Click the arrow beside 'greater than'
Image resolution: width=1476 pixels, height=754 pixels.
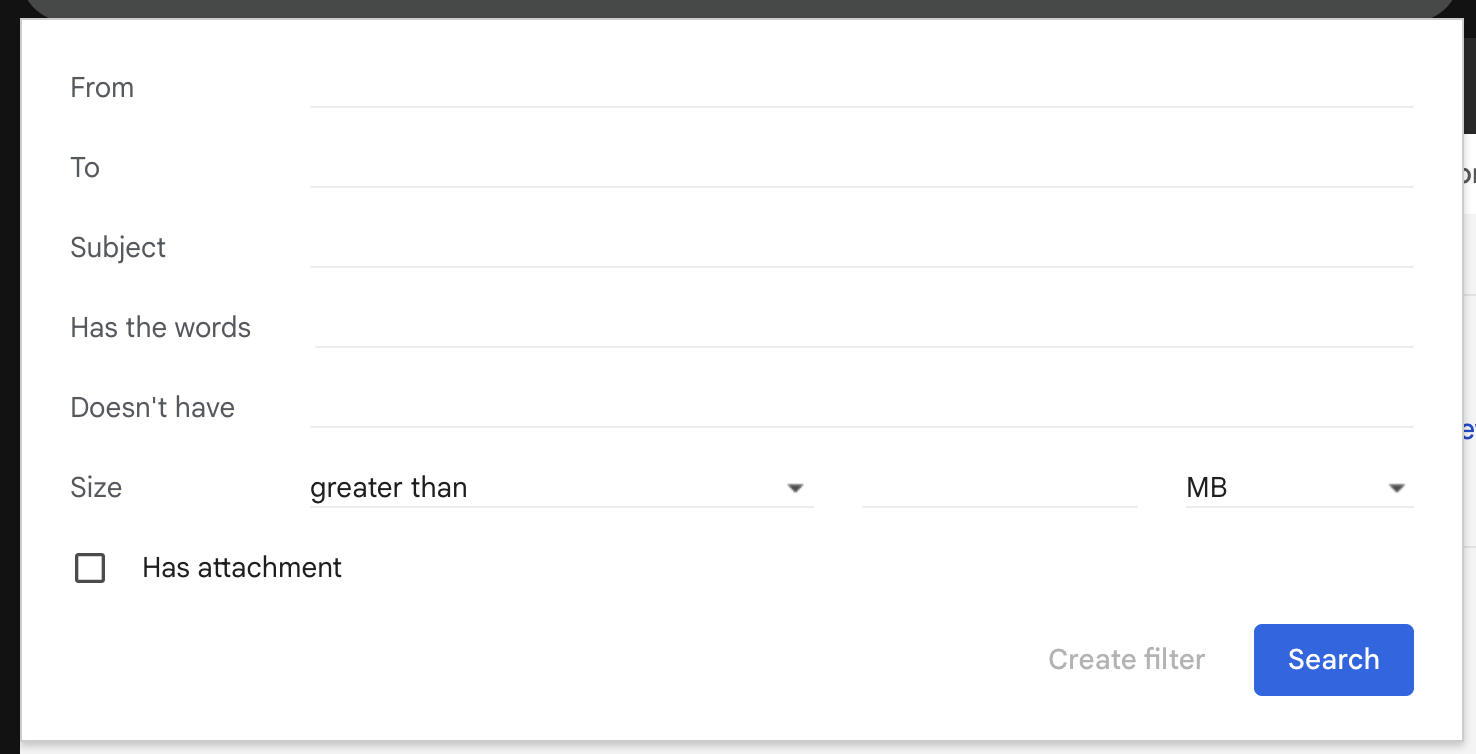click(795, 488)
